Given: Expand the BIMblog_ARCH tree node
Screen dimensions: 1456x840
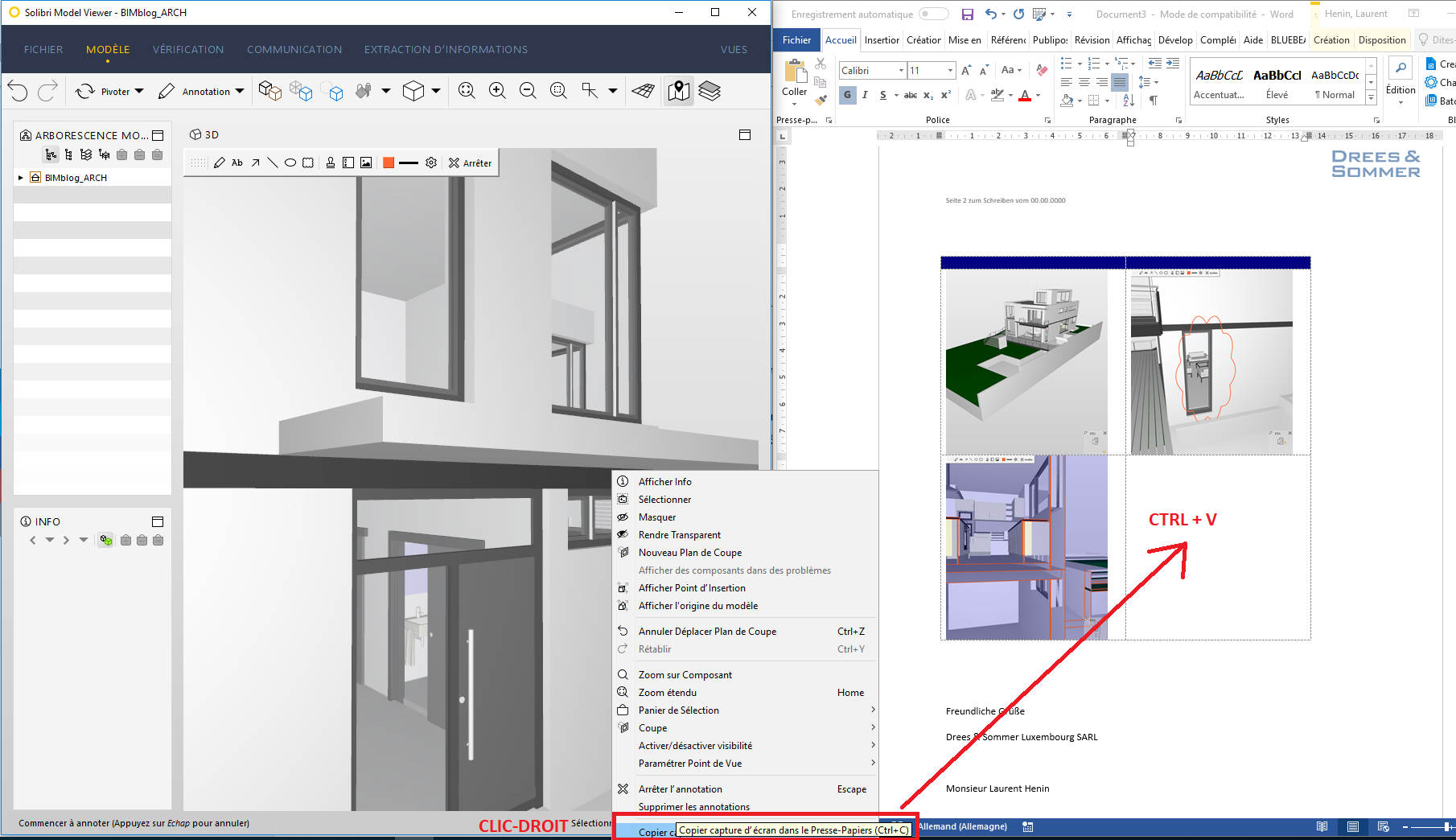Looking at the screenshot, I should click(21, 178).
